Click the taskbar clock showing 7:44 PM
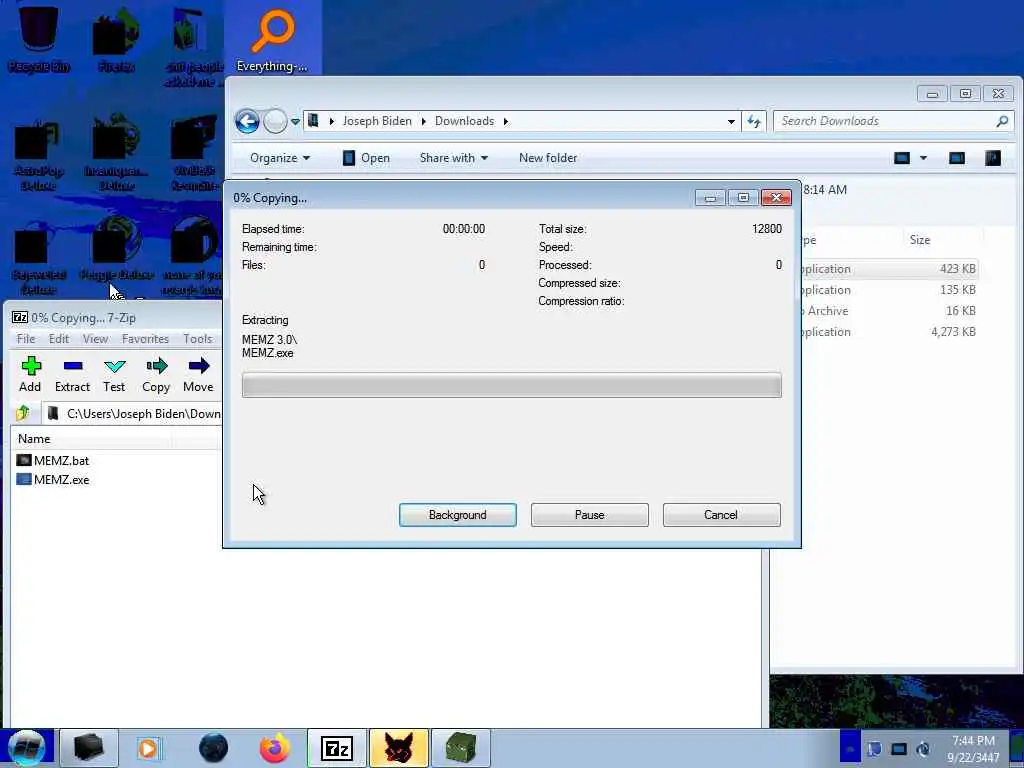This screenshot has height=768, width=1024. [x=973, y=748]
